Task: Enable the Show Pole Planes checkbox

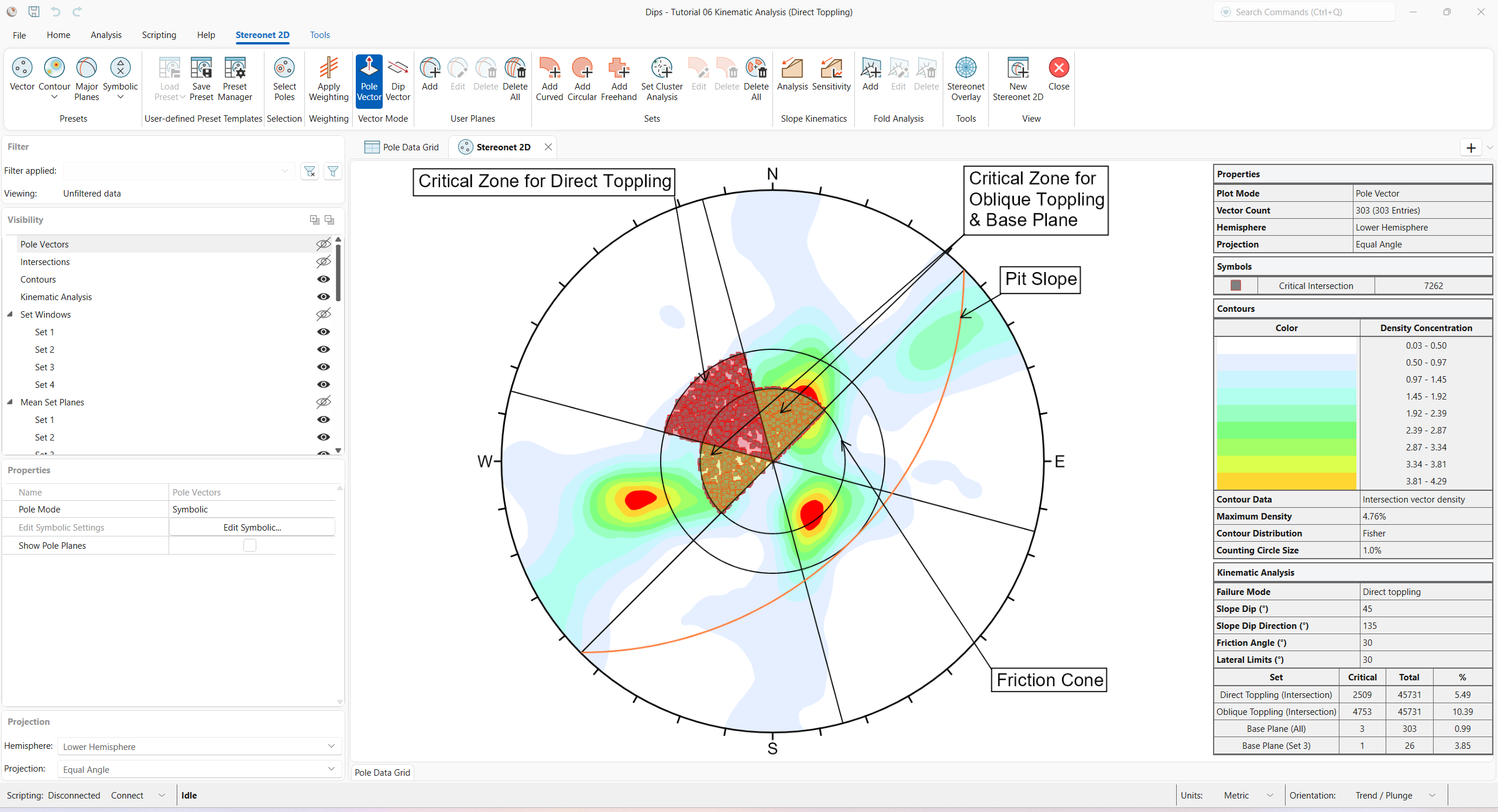Action: coord(250,545)
